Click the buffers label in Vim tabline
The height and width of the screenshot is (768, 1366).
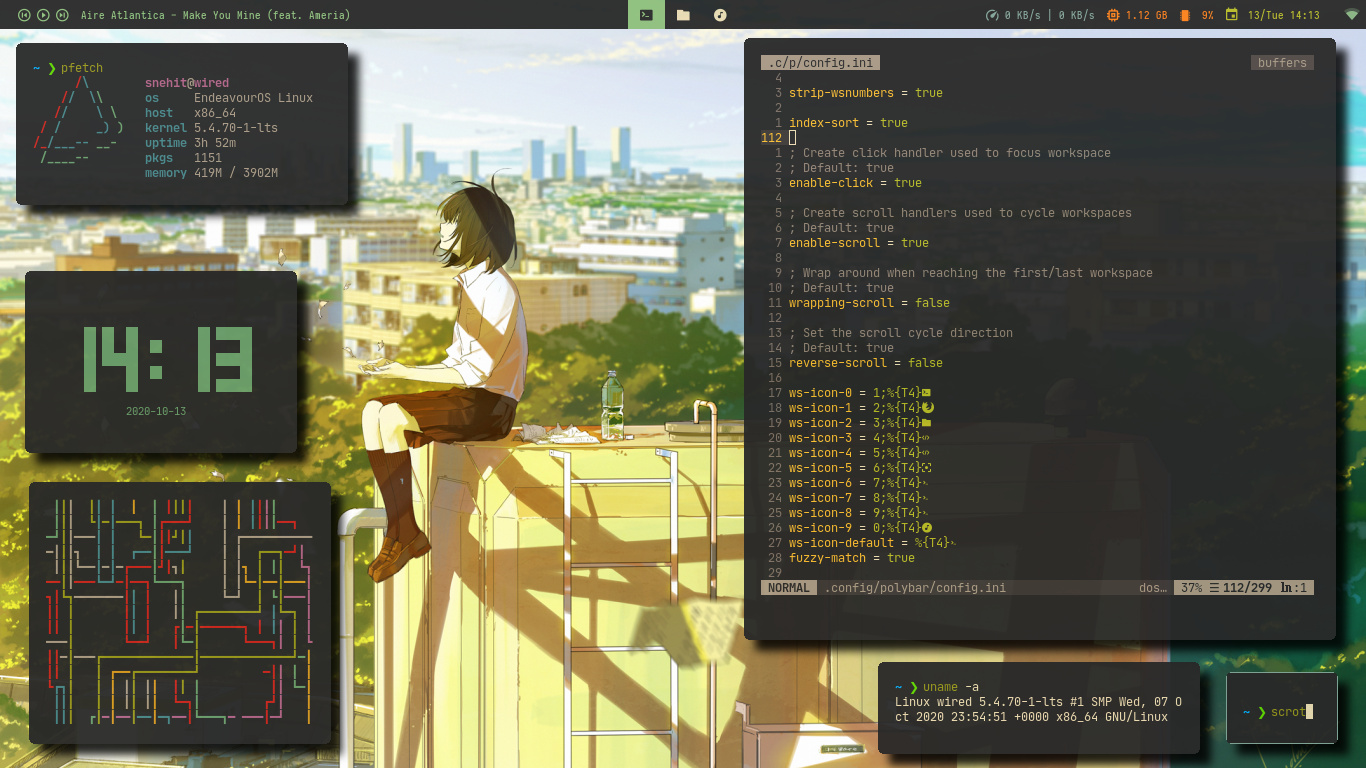pos(1282,62)
